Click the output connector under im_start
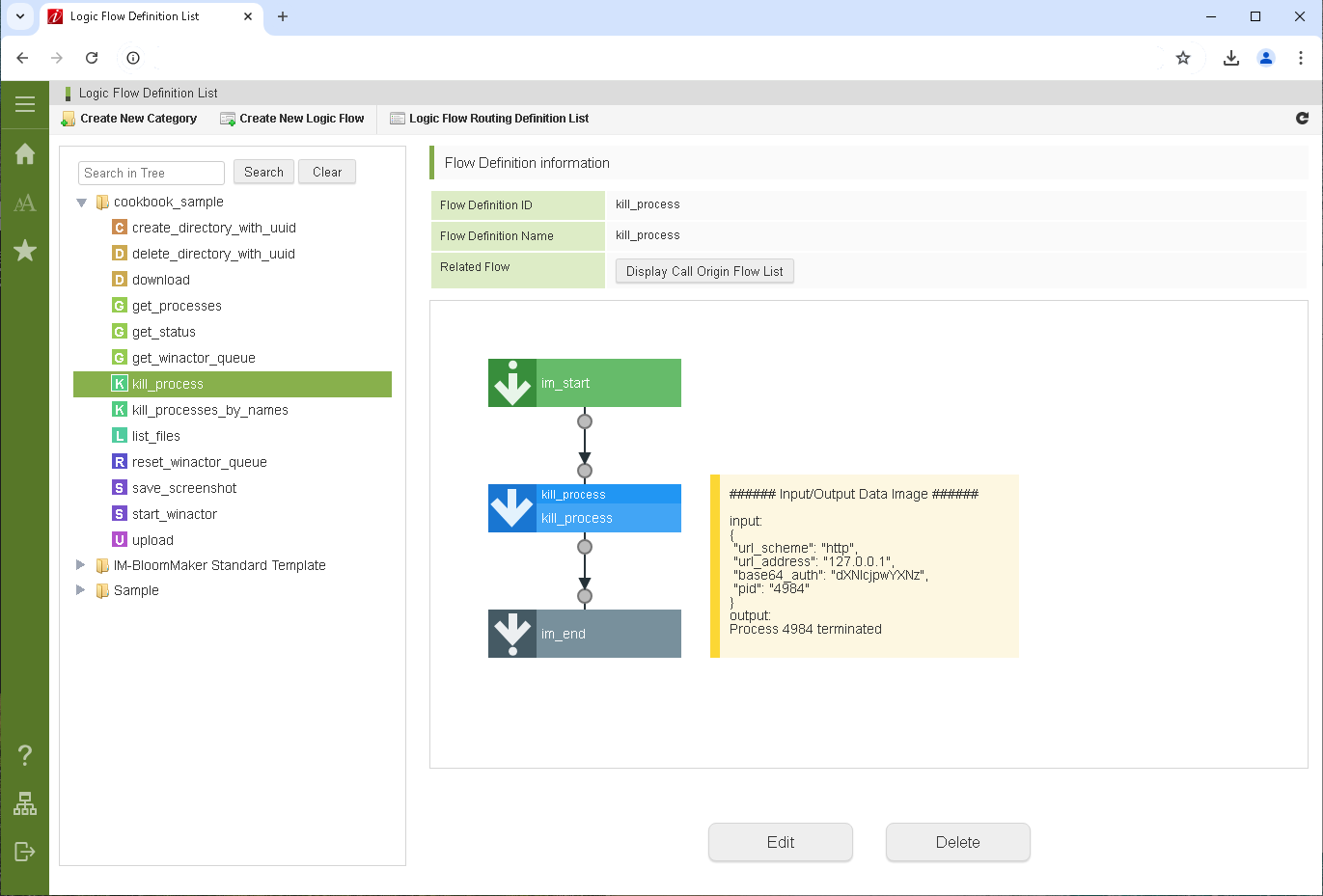This screenshot has width=1323, height=896. (585, 421)
